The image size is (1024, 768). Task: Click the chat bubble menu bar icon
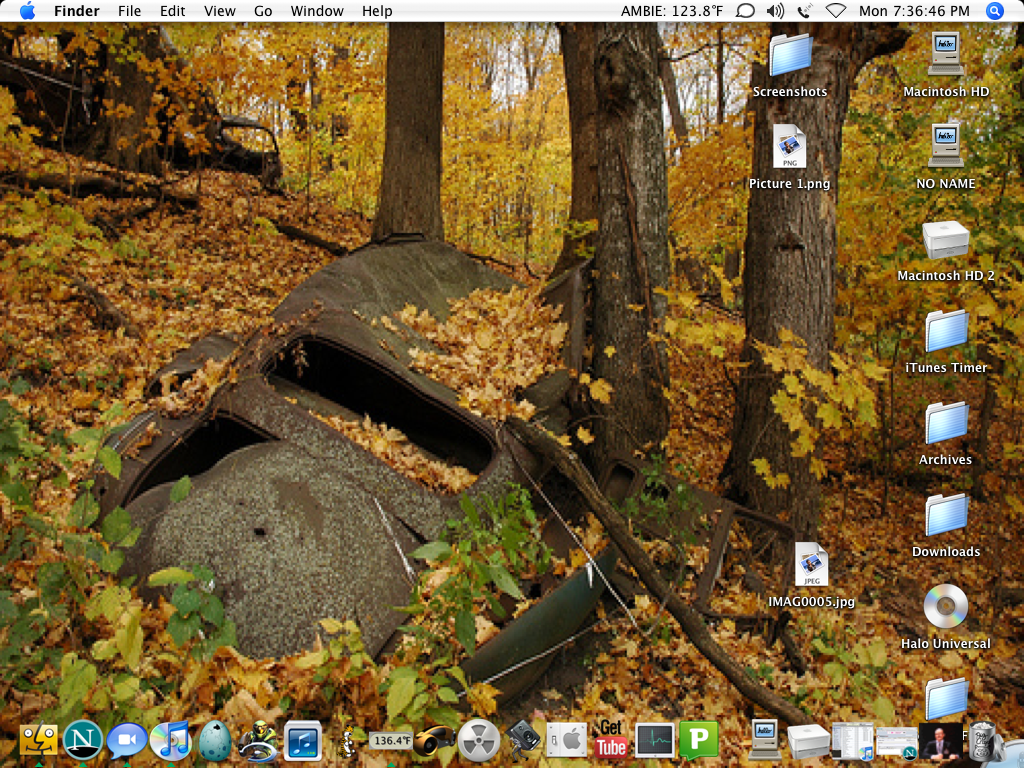point(745,11)
